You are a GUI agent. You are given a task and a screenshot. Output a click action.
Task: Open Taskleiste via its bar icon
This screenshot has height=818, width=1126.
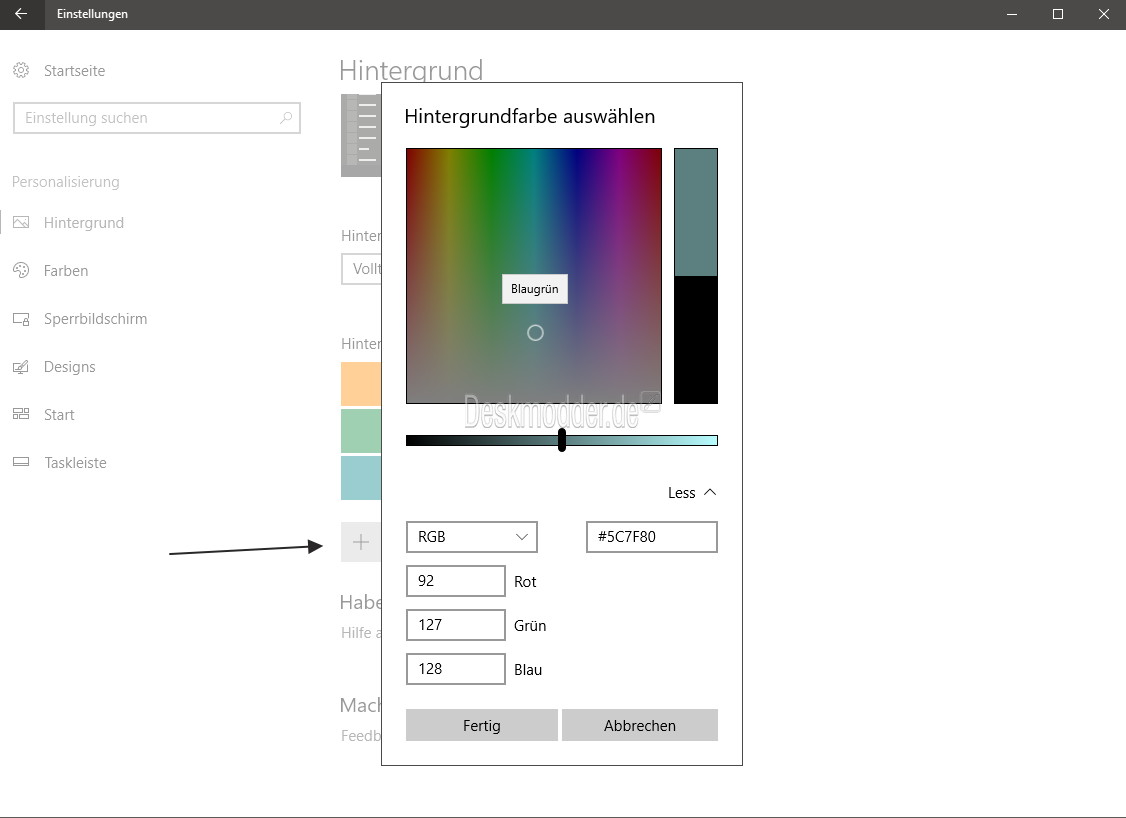tap(21, 463)
